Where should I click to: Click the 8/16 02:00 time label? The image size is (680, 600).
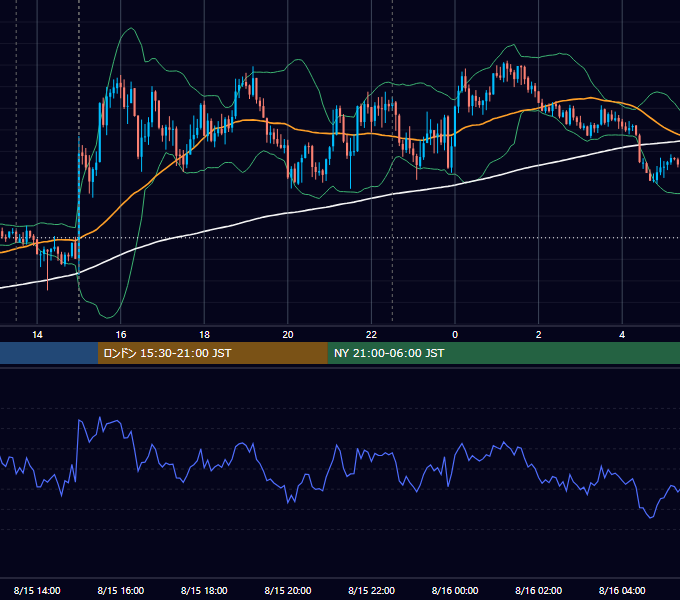538,590
